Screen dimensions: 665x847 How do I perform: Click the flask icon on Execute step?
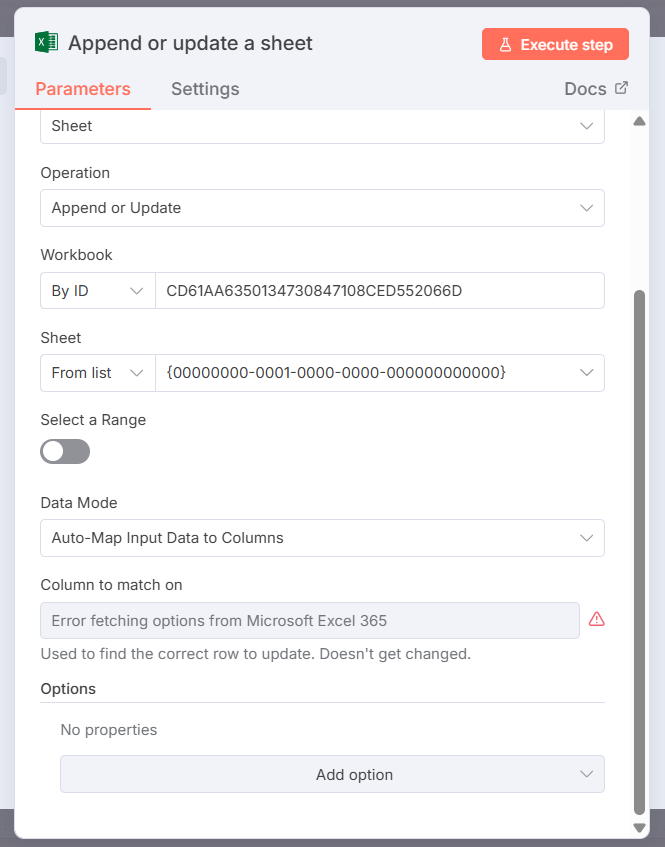pos(506,45)
